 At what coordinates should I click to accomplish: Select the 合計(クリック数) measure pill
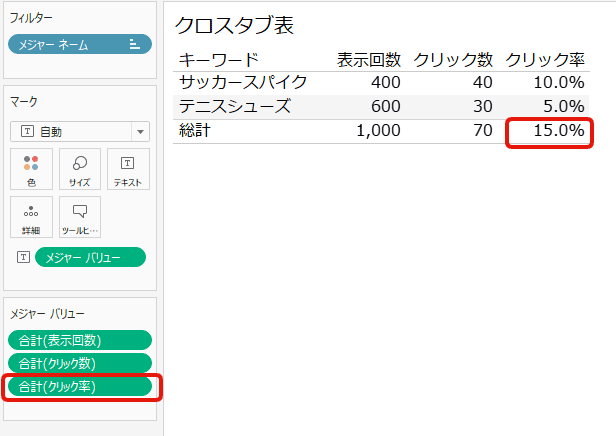point(79,363)
